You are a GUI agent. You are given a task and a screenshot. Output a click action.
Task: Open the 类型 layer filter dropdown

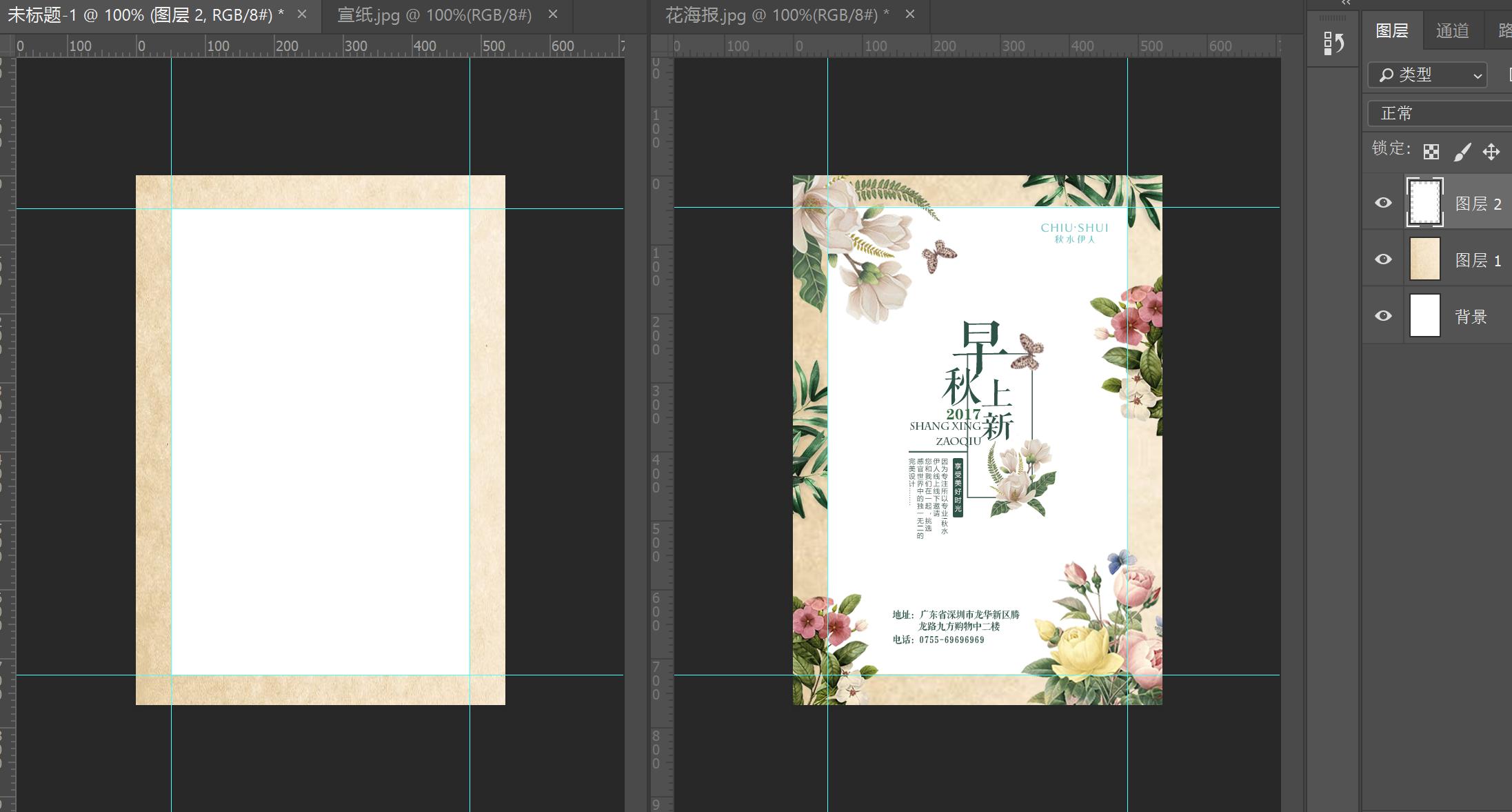coord(1427,75)
